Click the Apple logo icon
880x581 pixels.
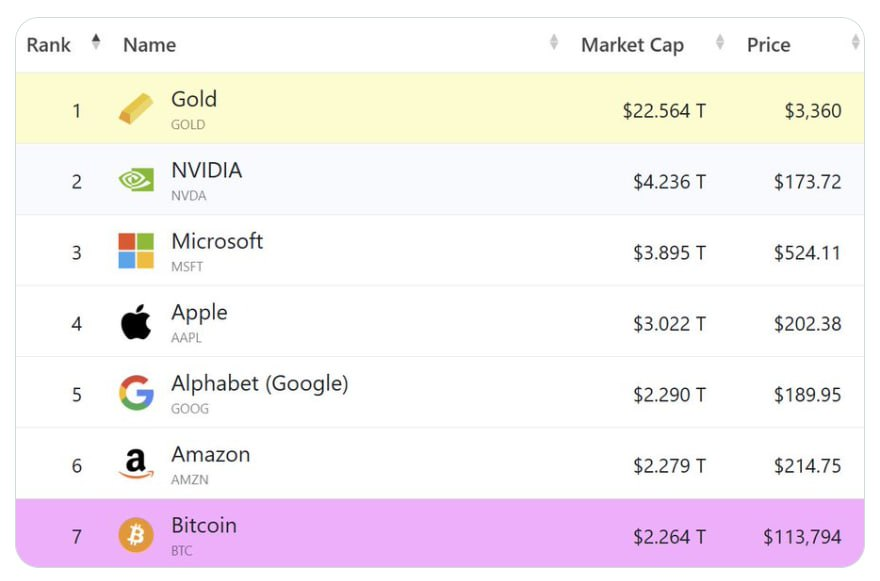click(136, 323)
